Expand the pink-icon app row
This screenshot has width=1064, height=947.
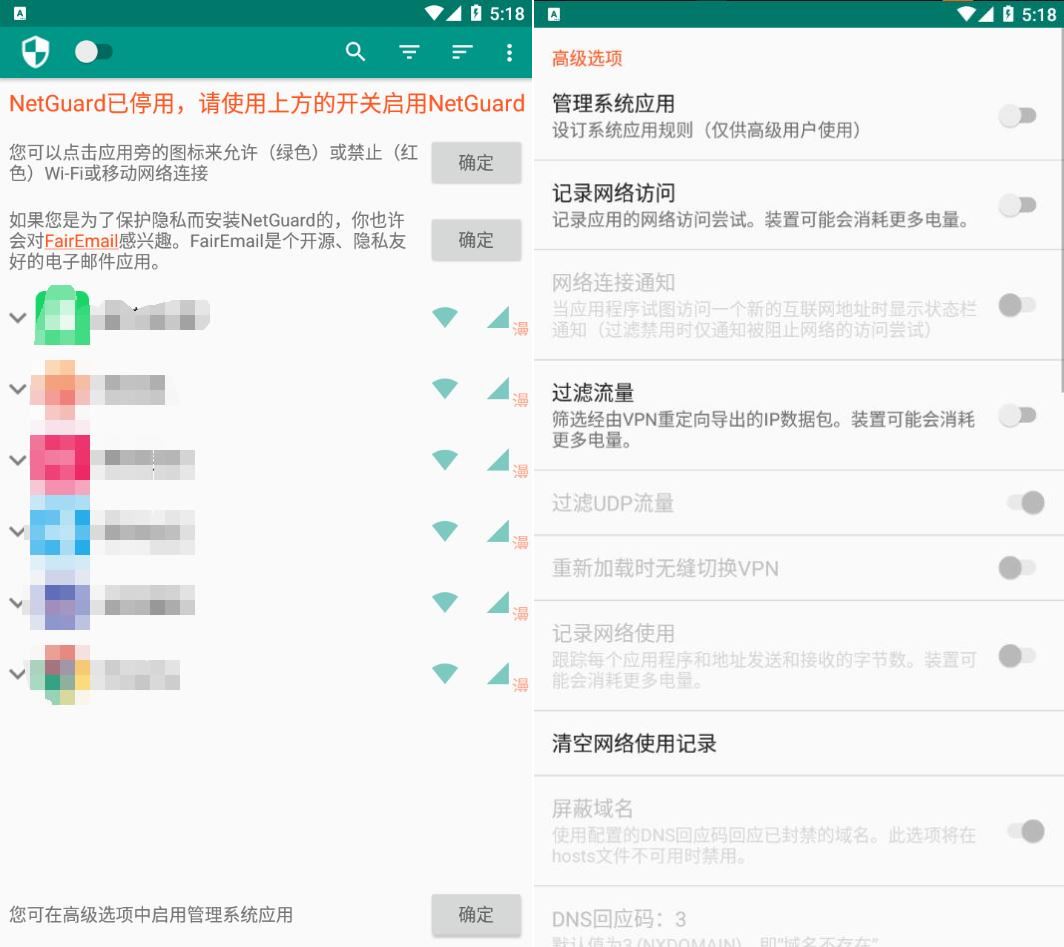click(x=18, y=460)
